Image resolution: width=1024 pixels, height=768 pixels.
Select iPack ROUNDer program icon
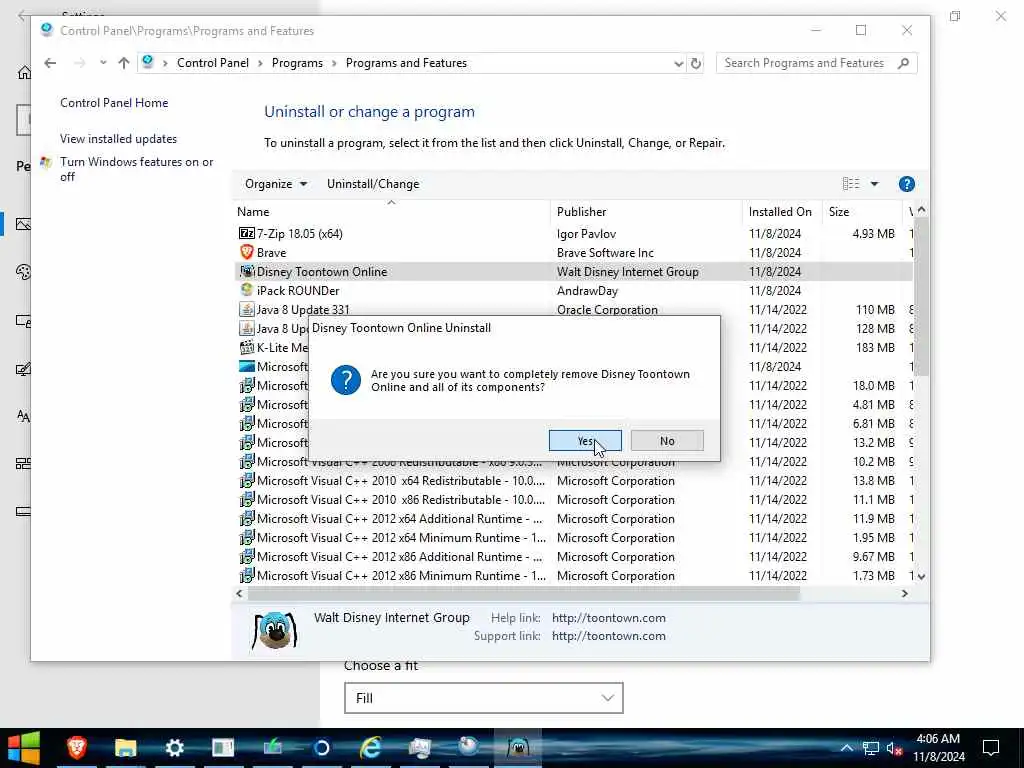[x=246, y=290]
